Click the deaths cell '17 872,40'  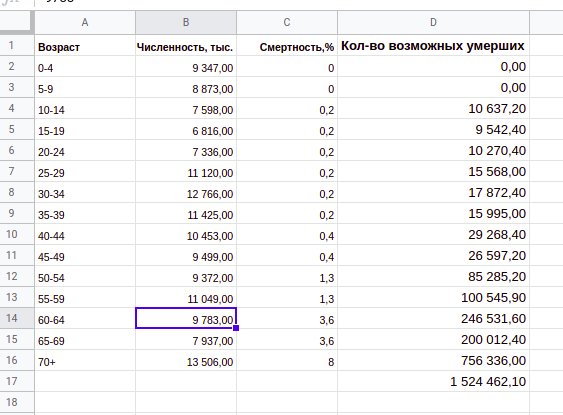tap(433, 192)
